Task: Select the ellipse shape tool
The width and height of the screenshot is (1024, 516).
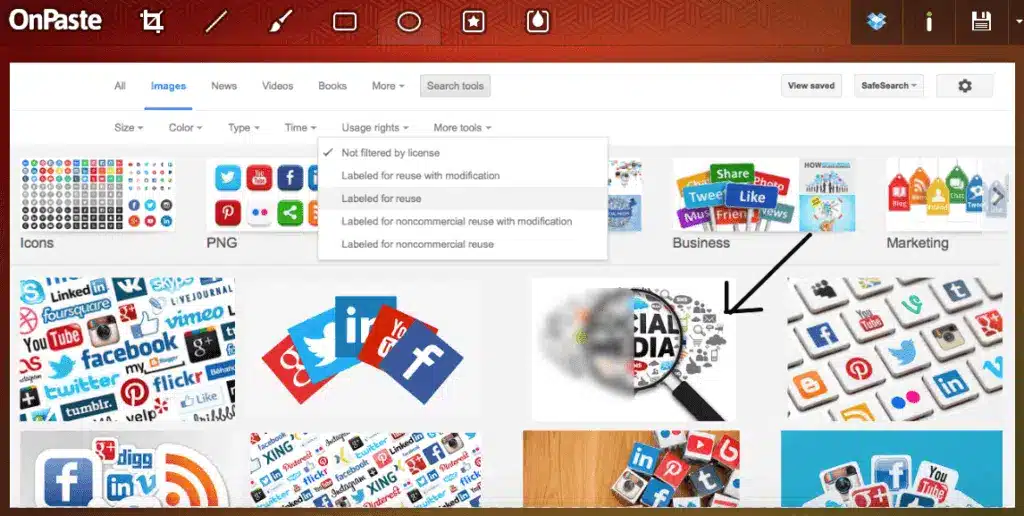Action: (409, 22)
